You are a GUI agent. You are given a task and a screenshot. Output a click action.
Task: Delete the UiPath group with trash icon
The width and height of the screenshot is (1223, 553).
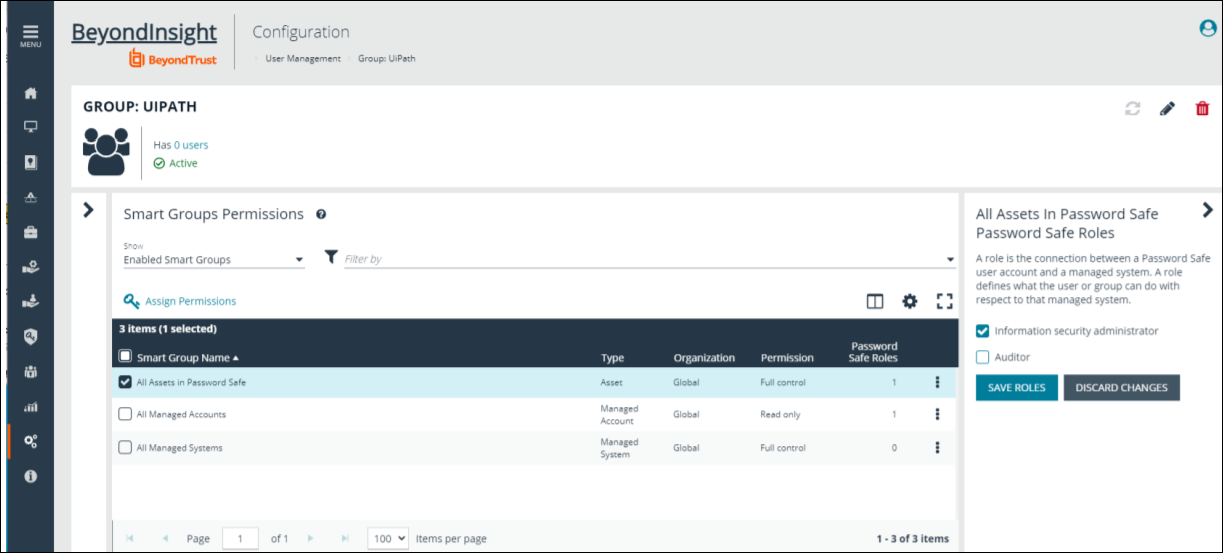[x=1202, y=109]
